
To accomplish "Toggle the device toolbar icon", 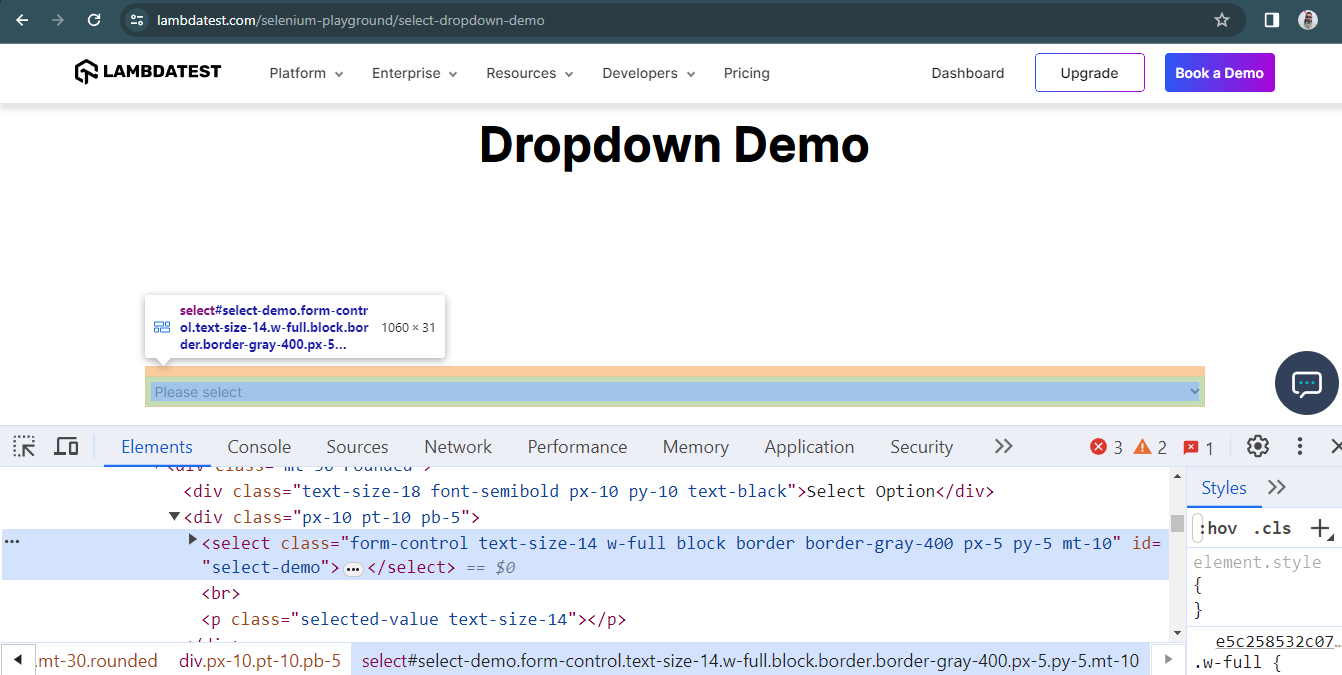I will coord(66,446).
